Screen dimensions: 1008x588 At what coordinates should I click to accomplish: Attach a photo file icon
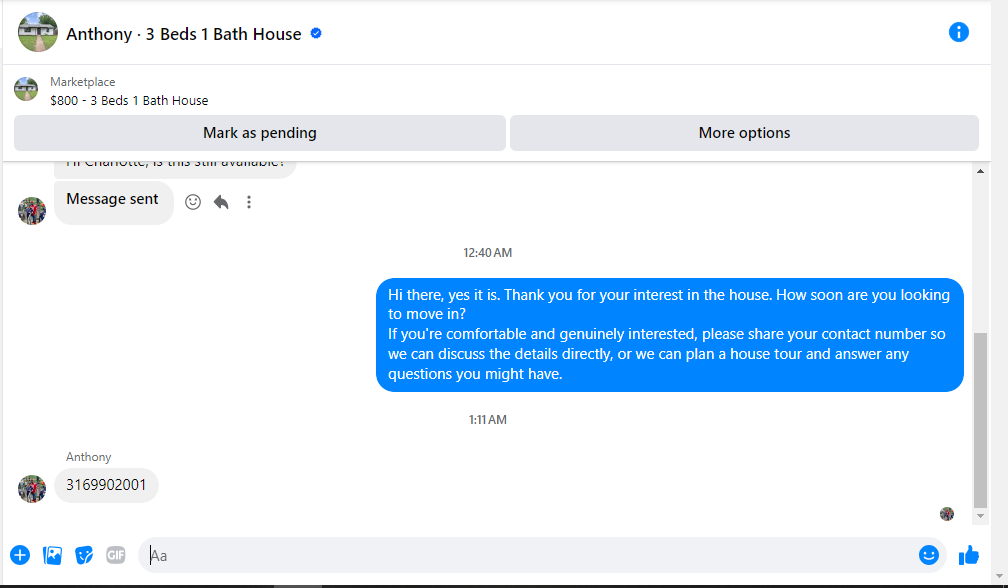coord(52,555)
